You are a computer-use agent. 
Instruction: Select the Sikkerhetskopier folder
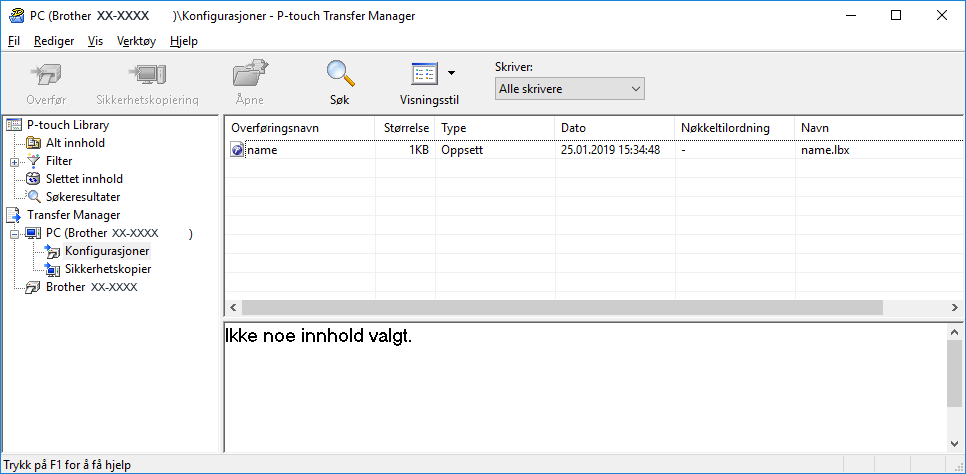point(108,269)
